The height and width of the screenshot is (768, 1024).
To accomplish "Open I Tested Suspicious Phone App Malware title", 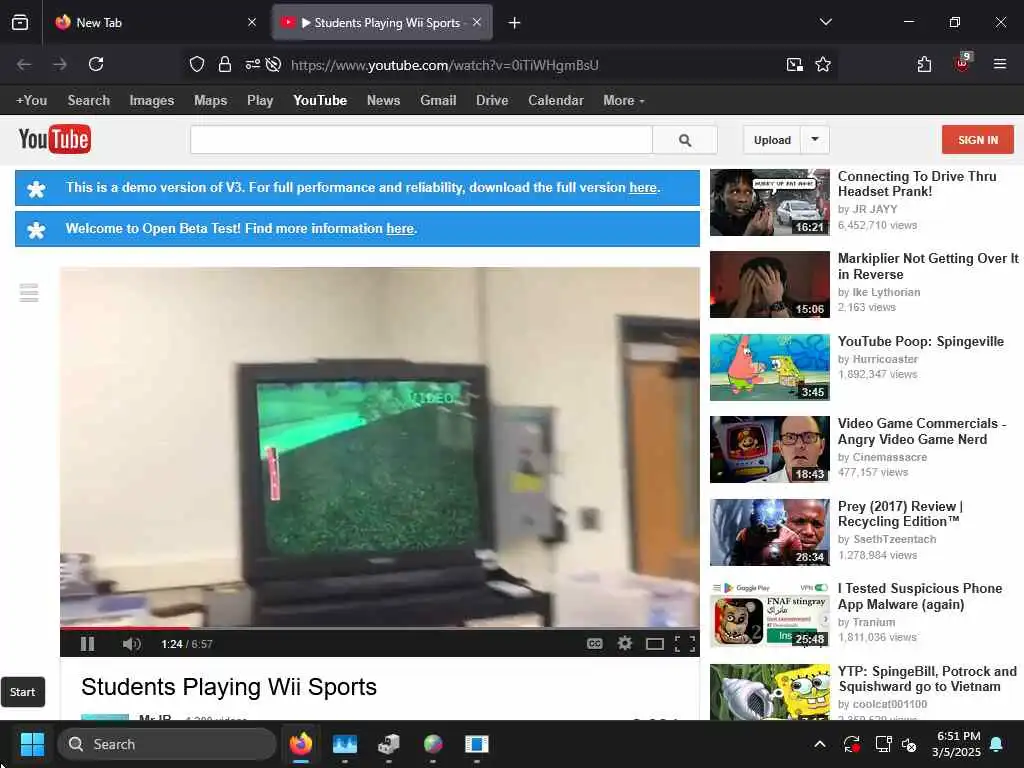I will tap(920, 596).
